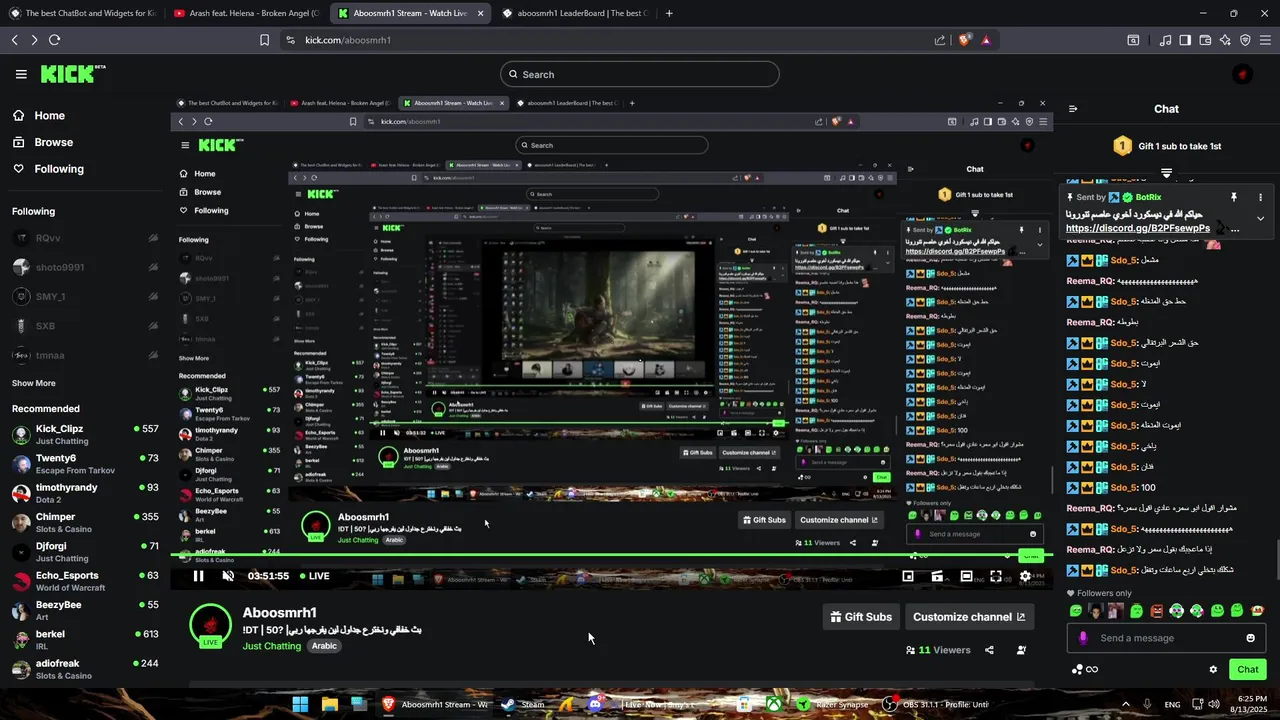Open recommended channel Kick_Clipz
Screen dimensions: 1280x720
pyautogui.click(x=84, y=434)
